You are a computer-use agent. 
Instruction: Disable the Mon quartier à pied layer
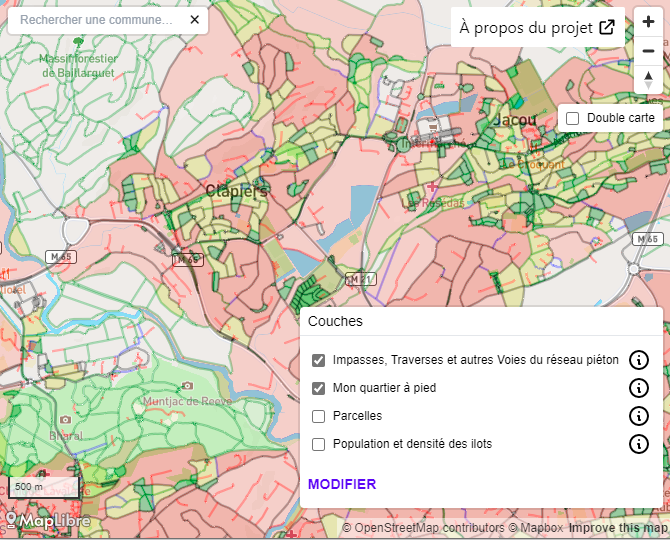click(x=319, y=388)
